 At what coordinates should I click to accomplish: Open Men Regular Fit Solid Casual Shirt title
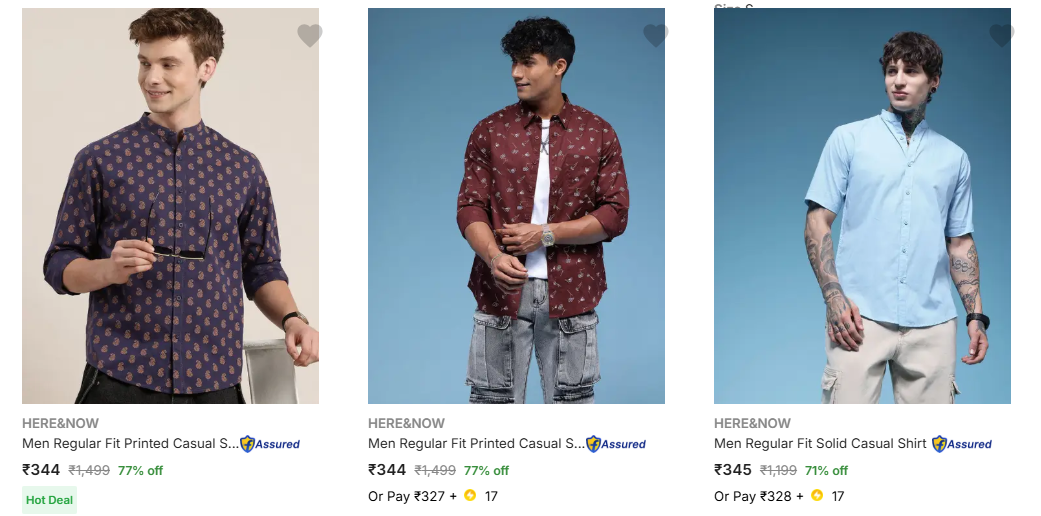[820, 444]
